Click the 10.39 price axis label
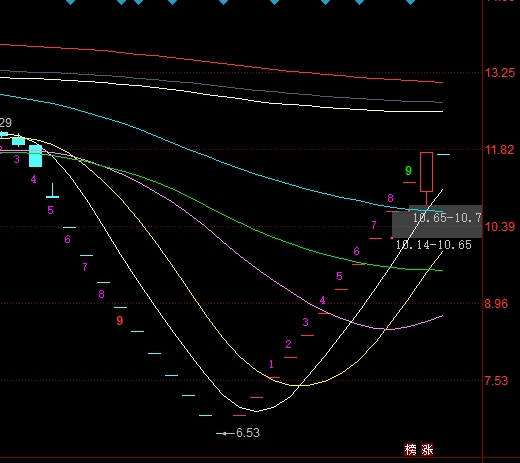This screenshot has width=520, height=463. pos(500,227)
